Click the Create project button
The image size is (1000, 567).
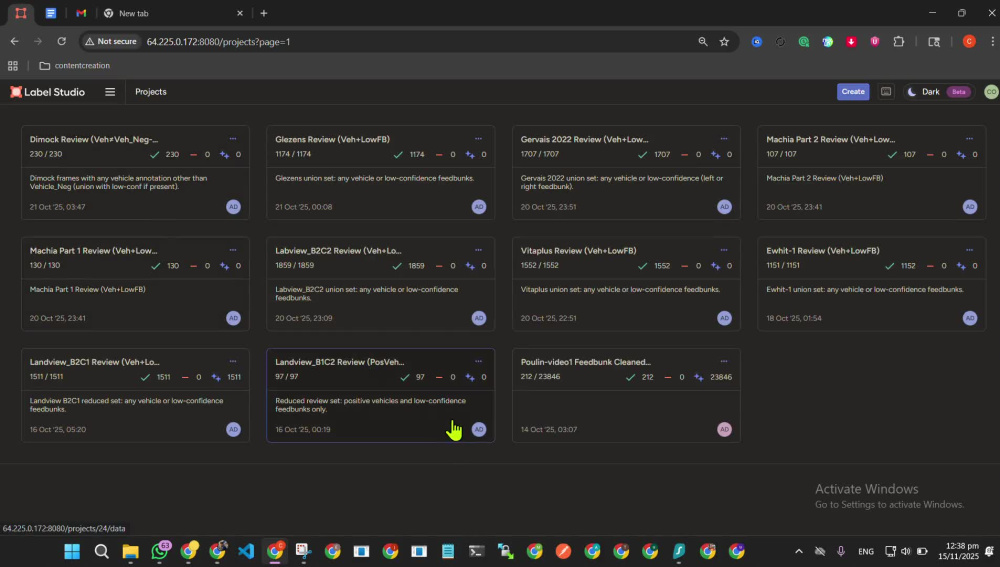click(x=853, y=92)
